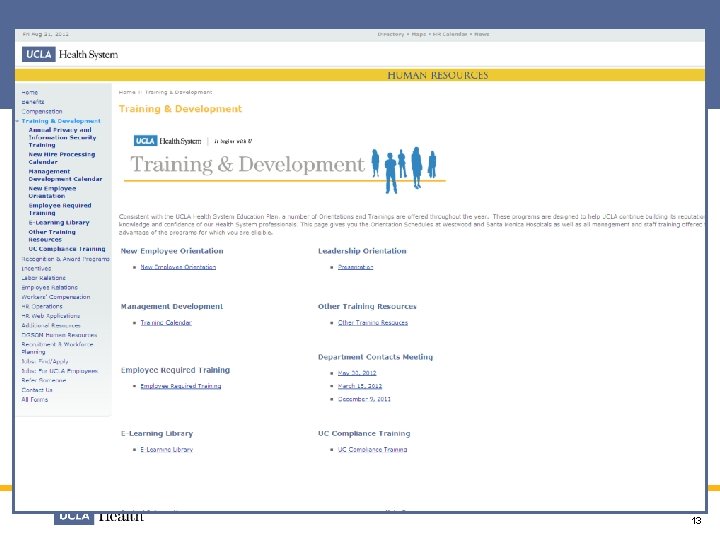Click the Leadership Orientation heading
720x540 pixels.
[362, 251]
